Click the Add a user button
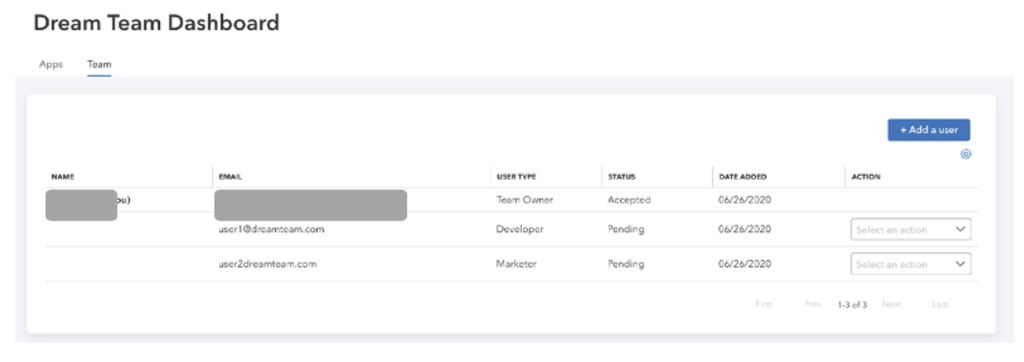 (x=929, y=130)
